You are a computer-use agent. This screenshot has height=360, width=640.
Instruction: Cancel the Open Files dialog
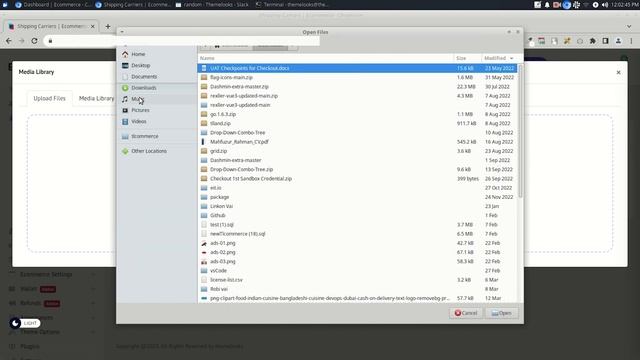(466, 313)
